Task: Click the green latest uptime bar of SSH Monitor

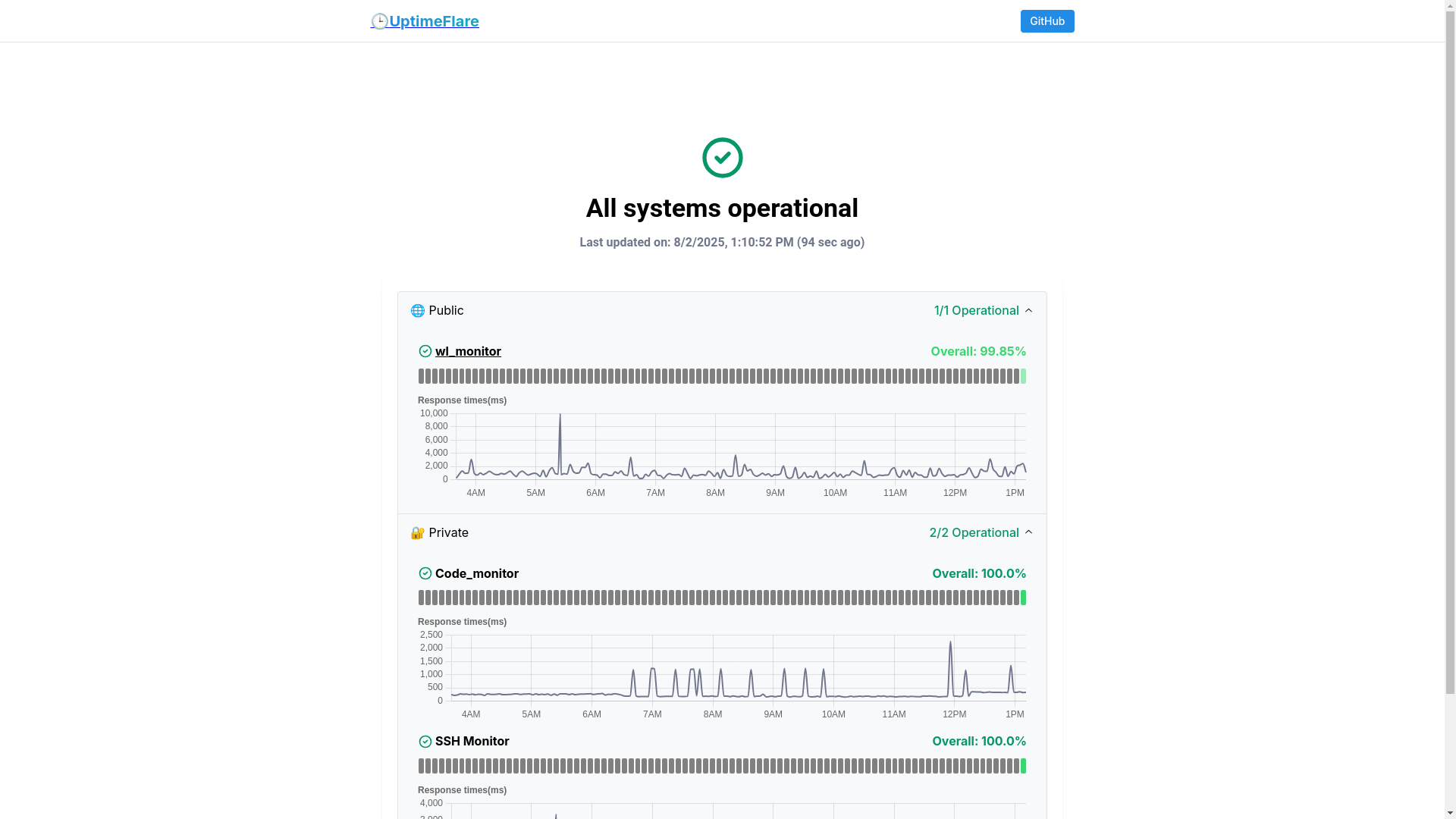Action: pos(1023,766)
